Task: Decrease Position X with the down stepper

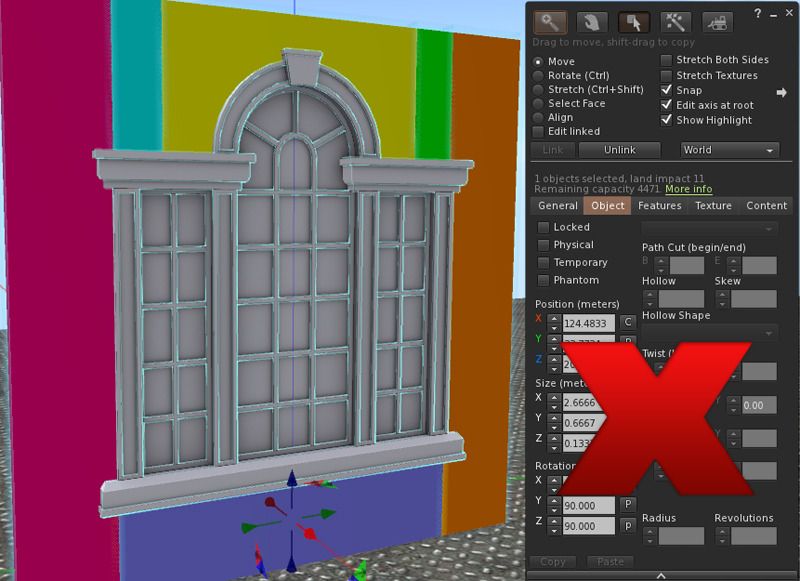Action: [554, 327]
